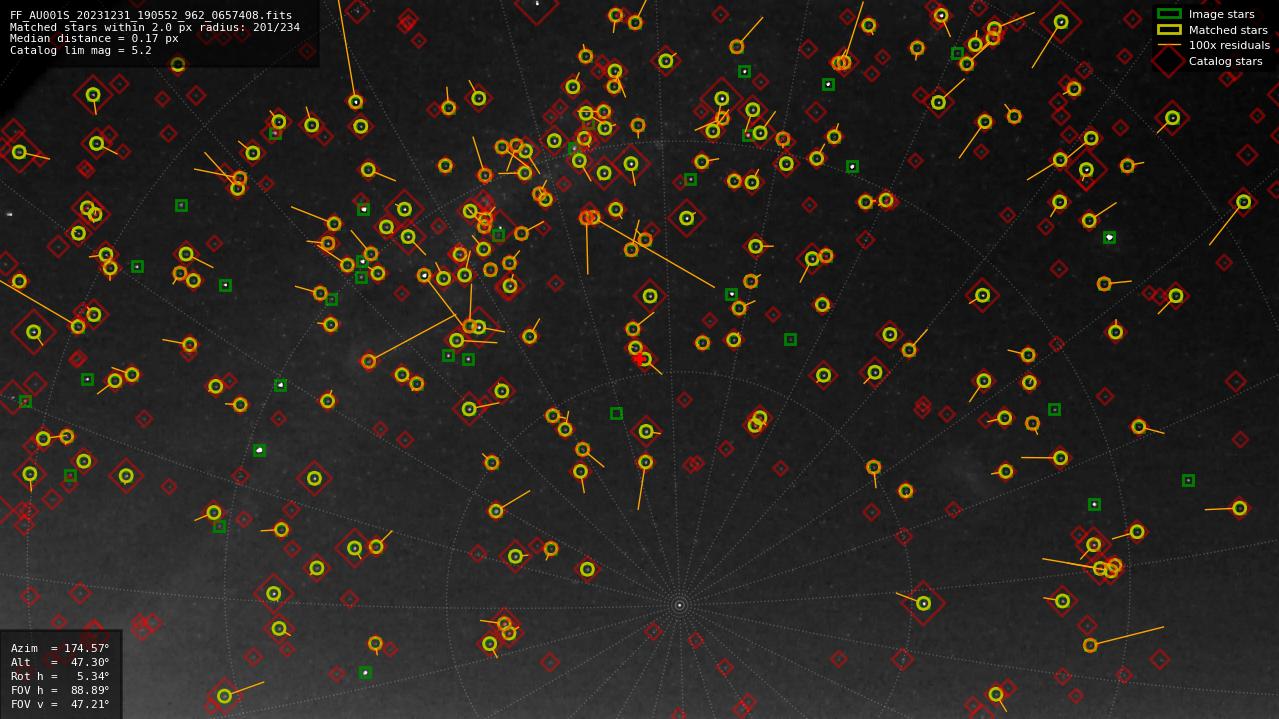Click the yellow Matched stars legend square
This screenshot has width=1279, height=719.
pos(1169,30)
